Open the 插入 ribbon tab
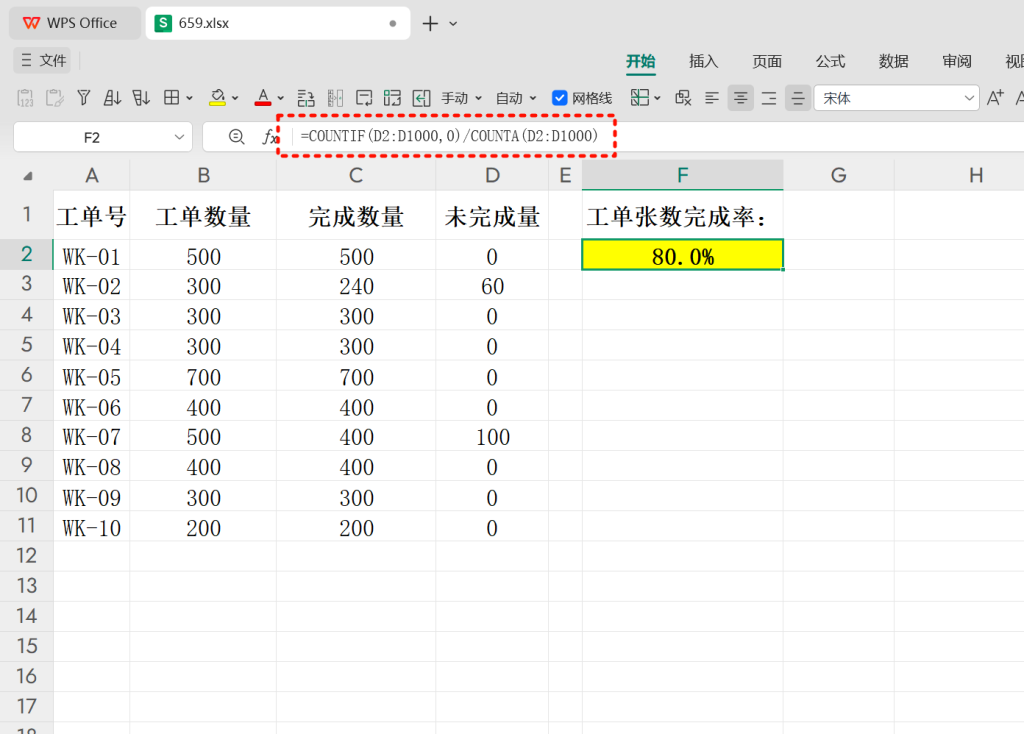The height and width of the screenshot is (734, 1024). [703, 61]
